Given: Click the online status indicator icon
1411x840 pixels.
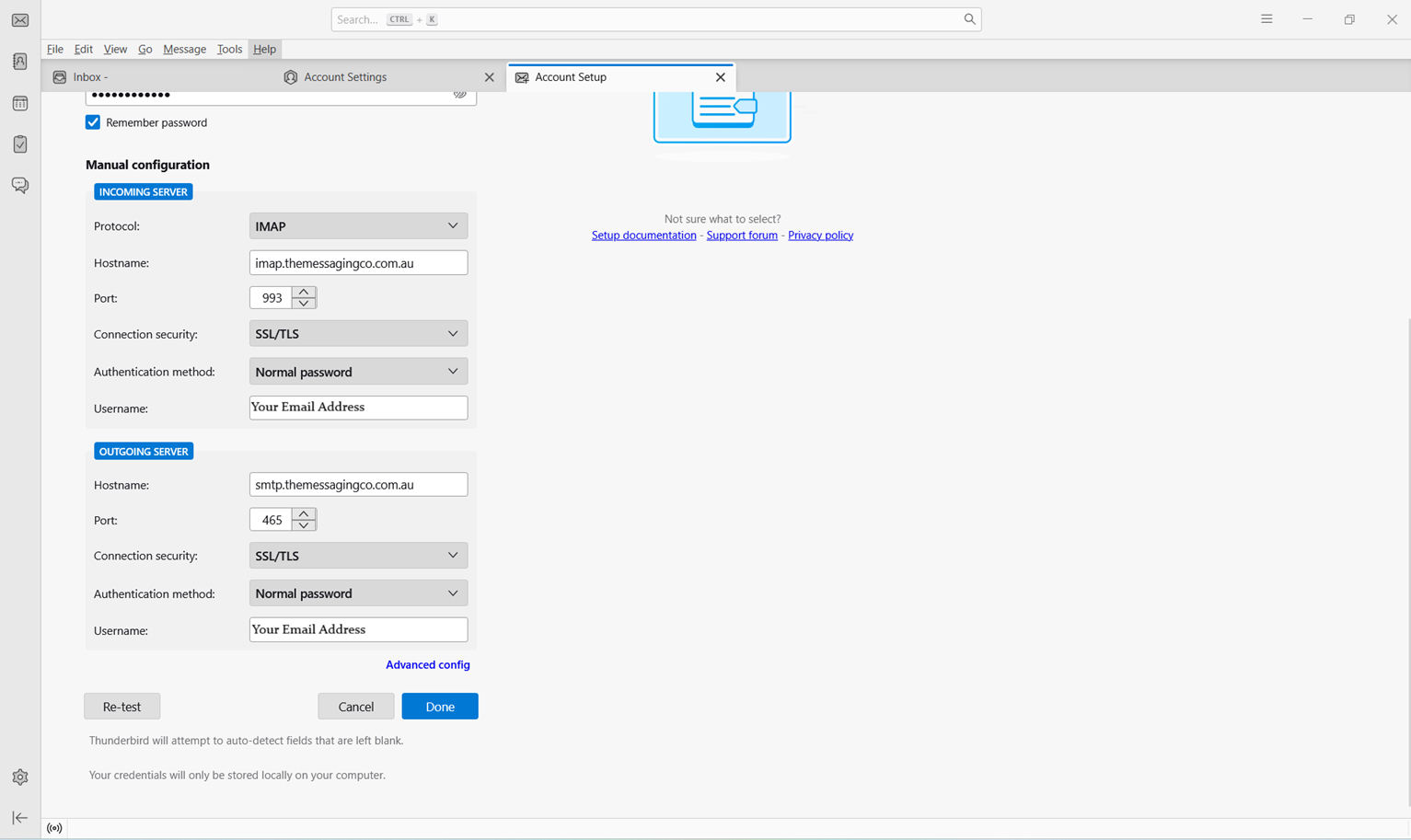Looking at the screenshot, I should tap(55, 828).
